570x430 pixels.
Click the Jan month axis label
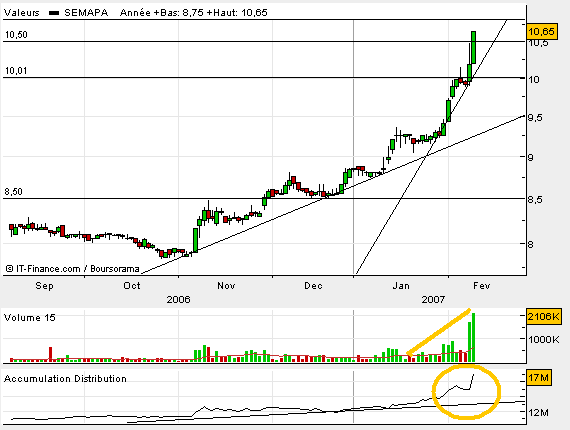(401, 286)
